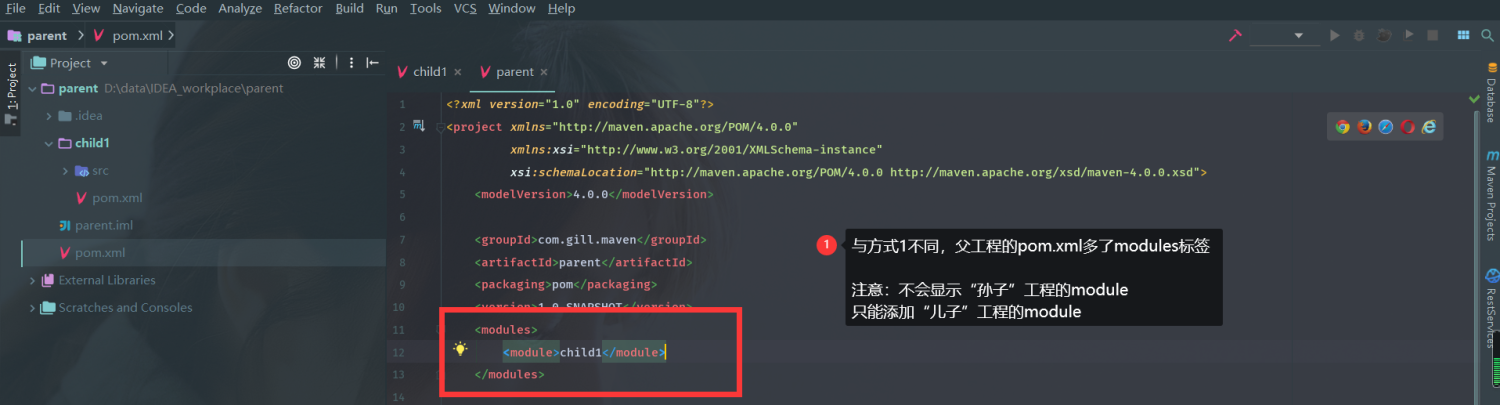Click the Stop square icon
The image size is (1500, 405).
tap(1433, 35)
